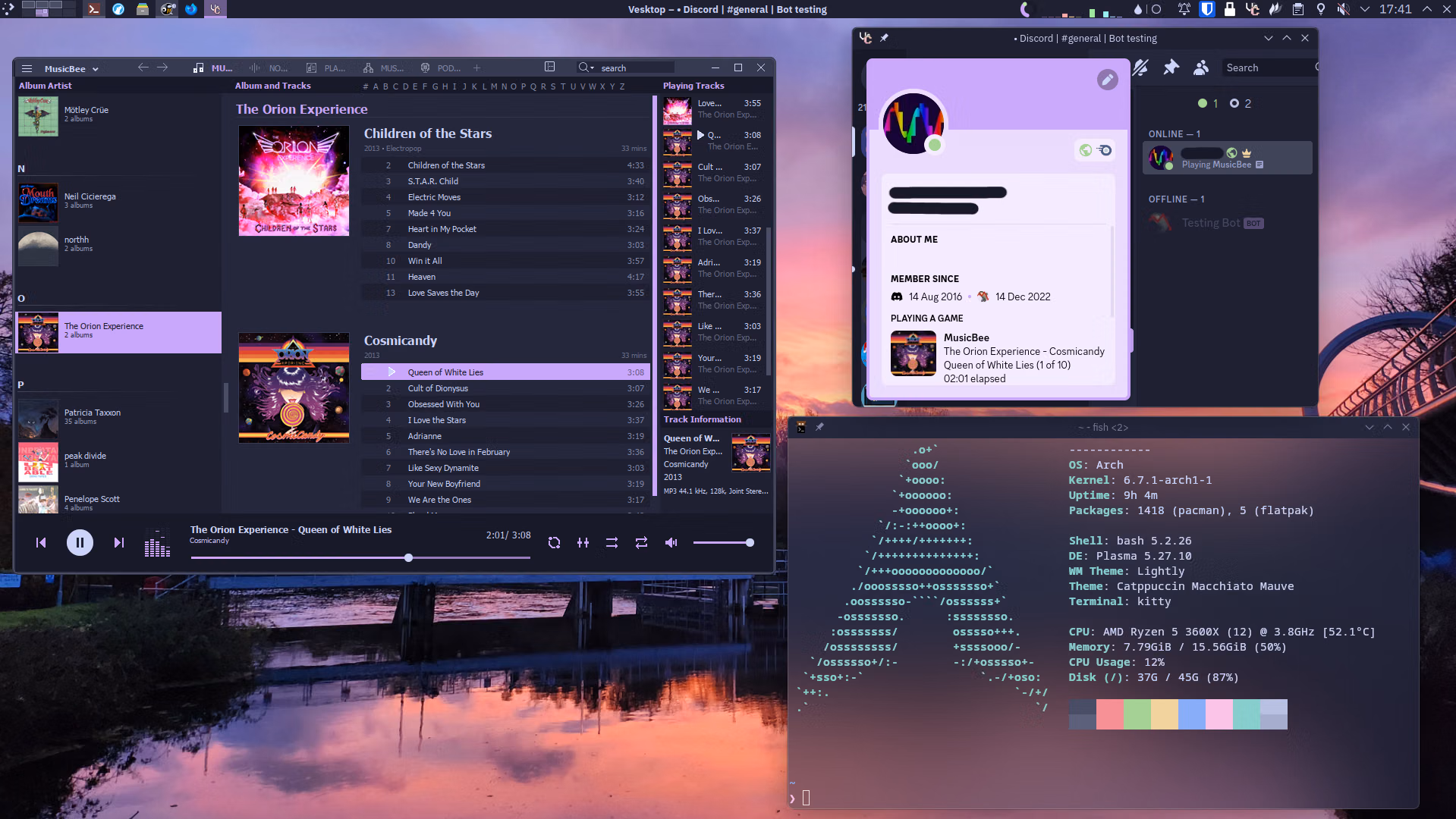Edit Discord profile with pencil icon
Viewport: 1456px width, 819px height.
(x=1107, y=80)
